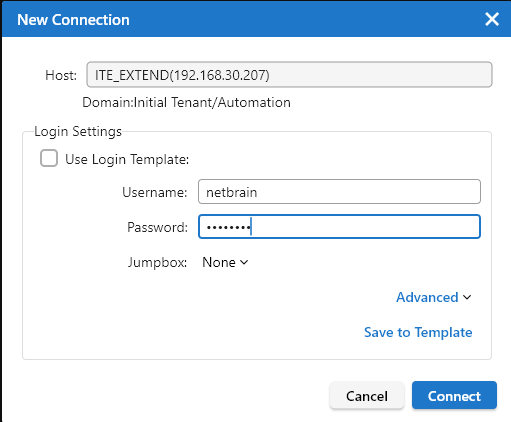
Task: Expand the Advanced settings link
Action: [x=433, y=297]
